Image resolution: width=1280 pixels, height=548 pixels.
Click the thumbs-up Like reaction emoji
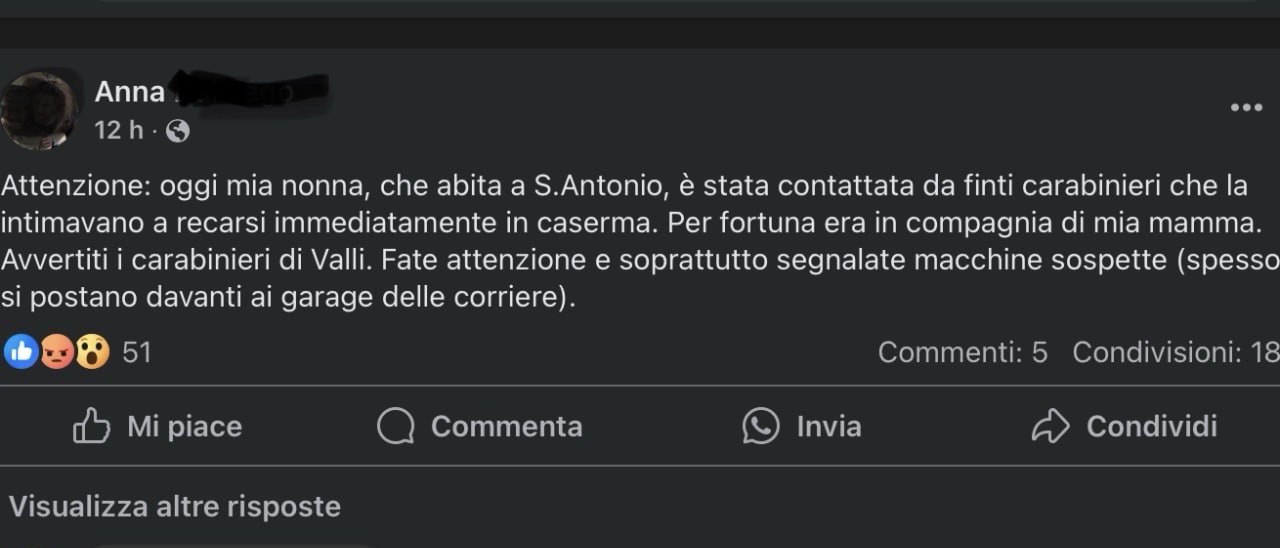(x=19, y=351)
